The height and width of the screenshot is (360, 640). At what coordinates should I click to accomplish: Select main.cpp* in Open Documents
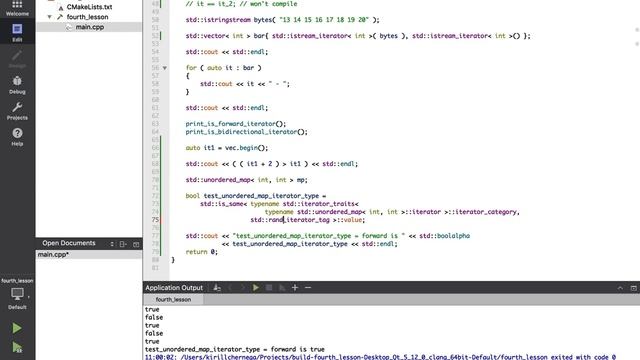[x=89, y=254]
